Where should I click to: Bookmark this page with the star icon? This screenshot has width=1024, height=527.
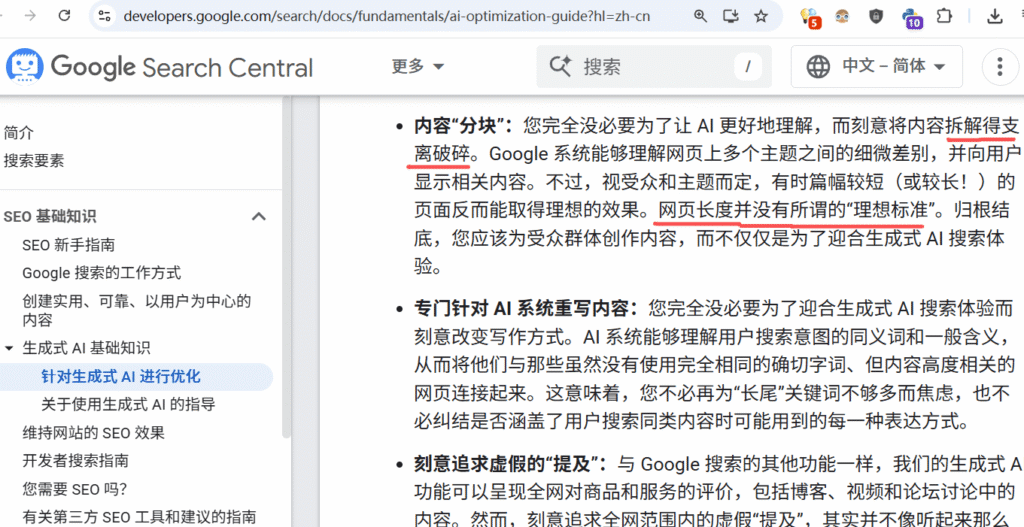761,16
